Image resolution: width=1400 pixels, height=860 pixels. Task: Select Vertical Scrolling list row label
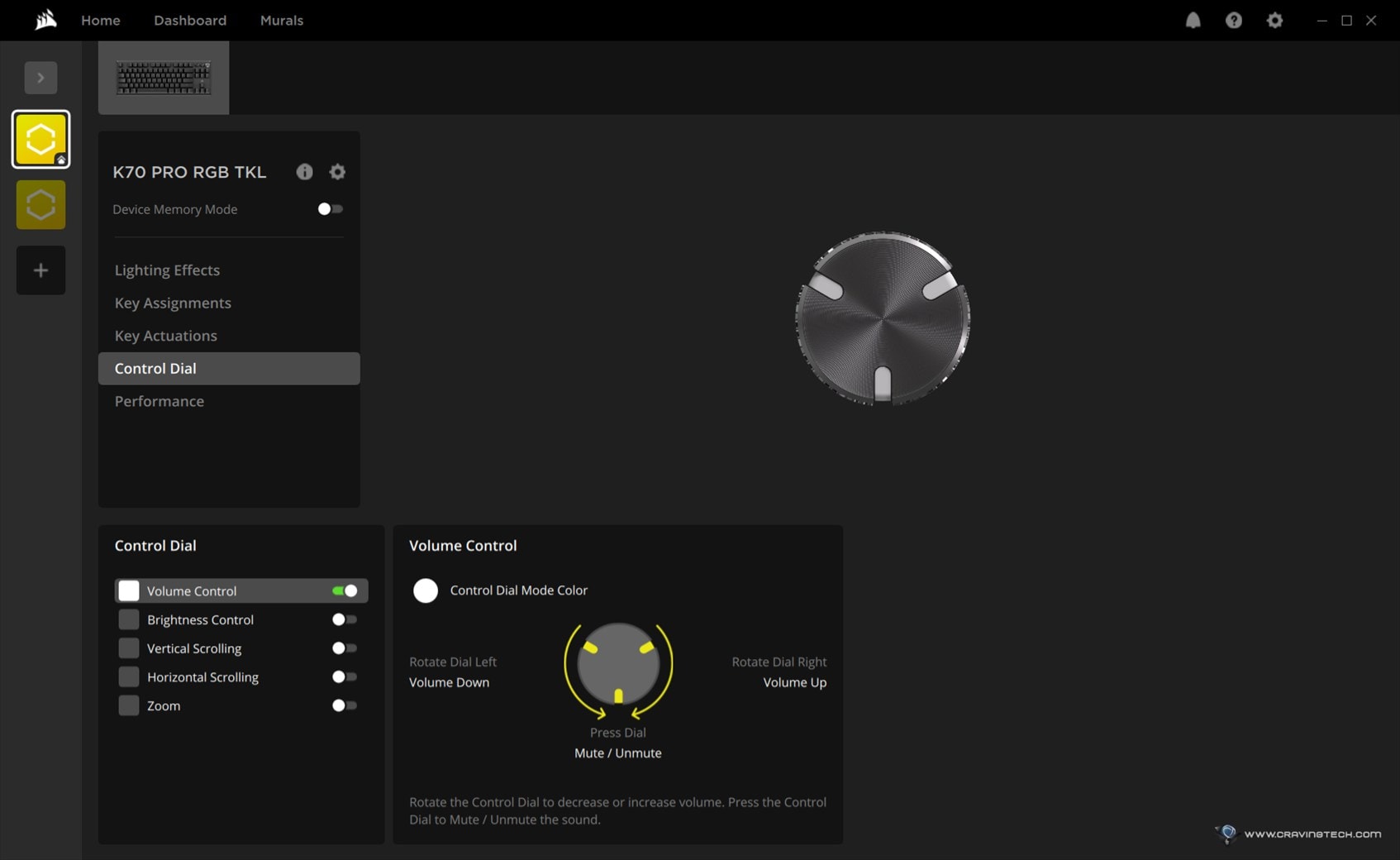pos(194,648)
